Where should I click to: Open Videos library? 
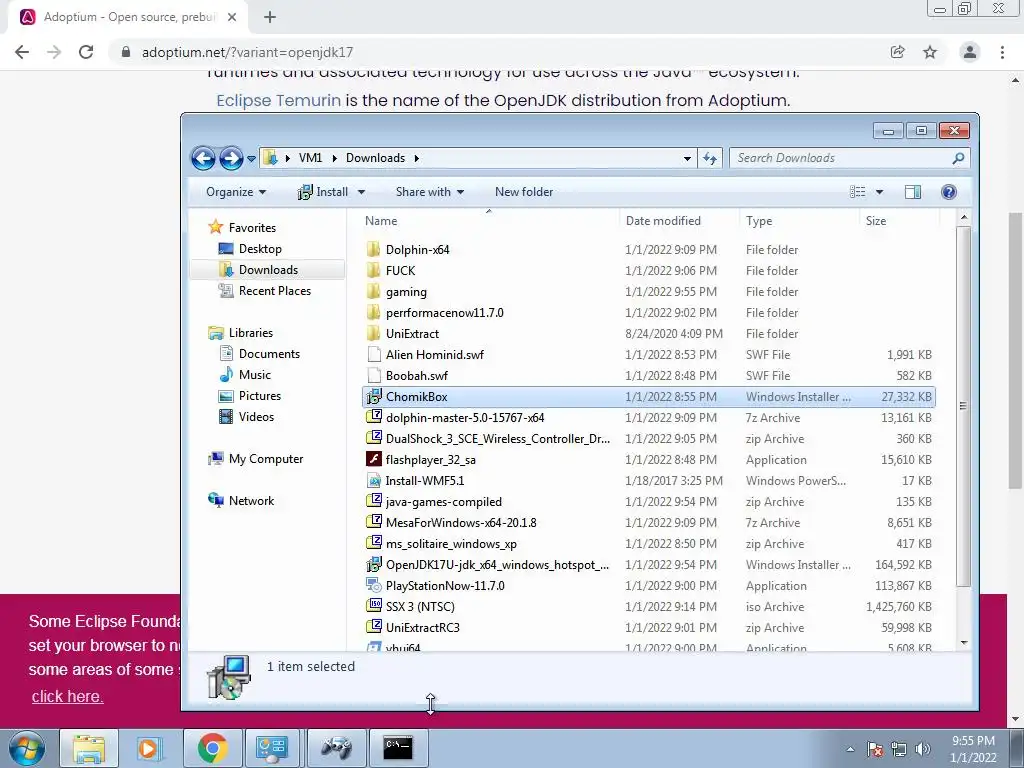(256, 417)
